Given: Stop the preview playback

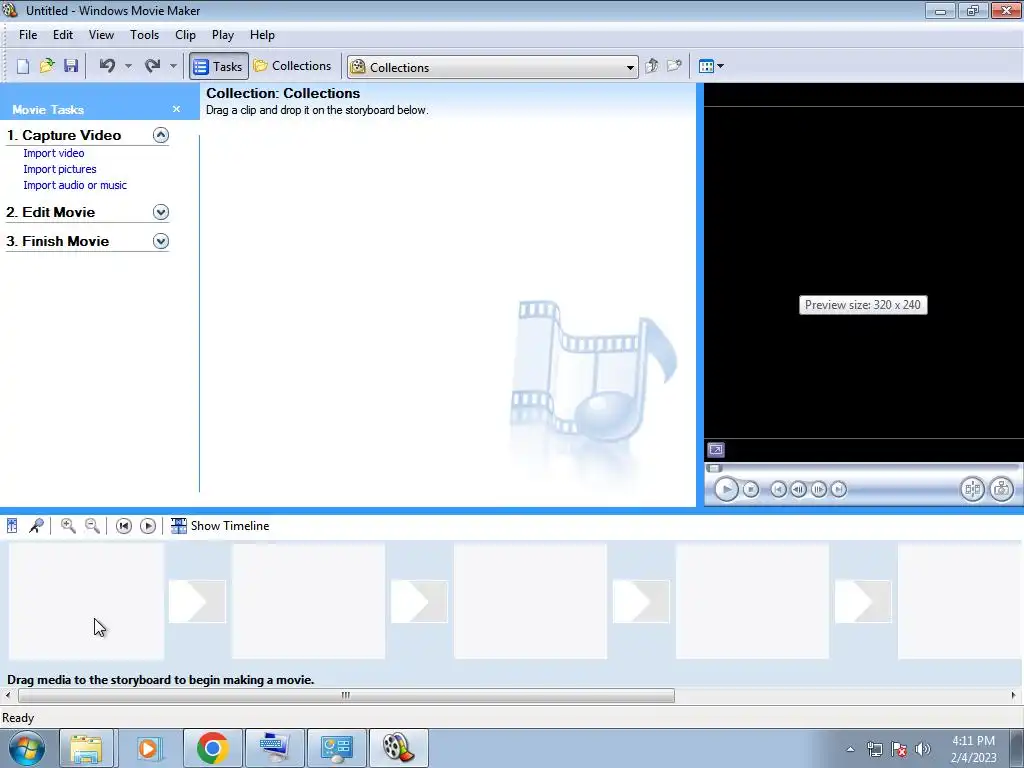Looking at the screenshot, I should point(751,489).
